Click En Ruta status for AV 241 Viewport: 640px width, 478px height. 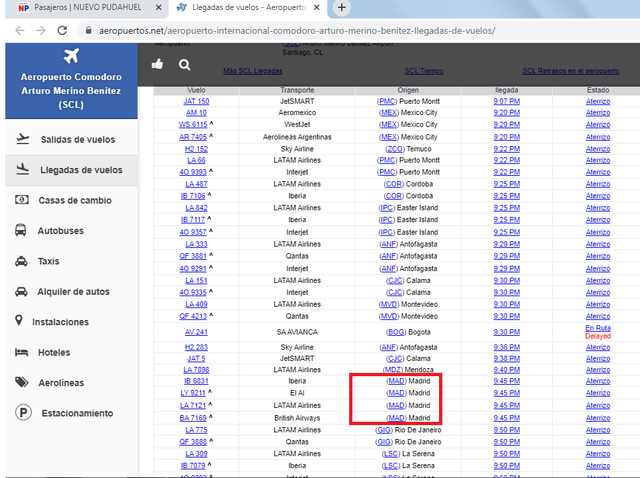pyautogui.click(x=598, y=328)
